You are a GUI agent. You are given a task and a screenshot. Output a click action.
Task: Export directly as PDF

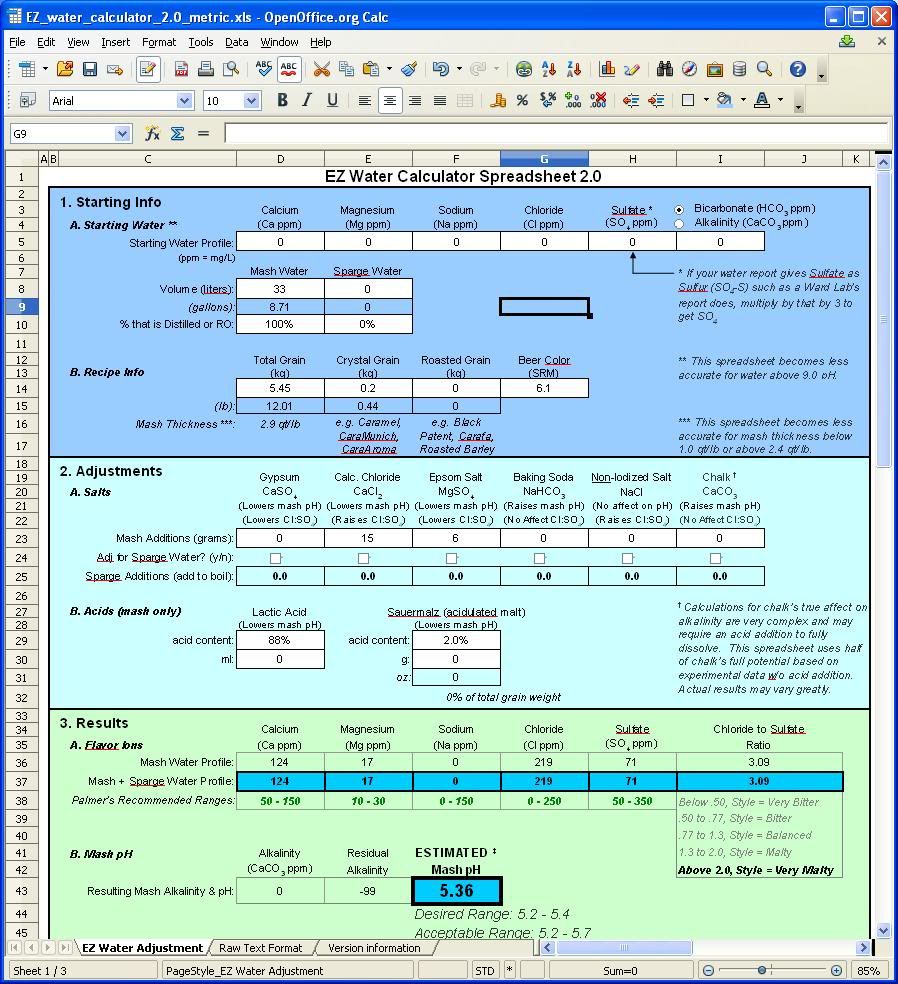pyautogui.click(x=181, y=69)
